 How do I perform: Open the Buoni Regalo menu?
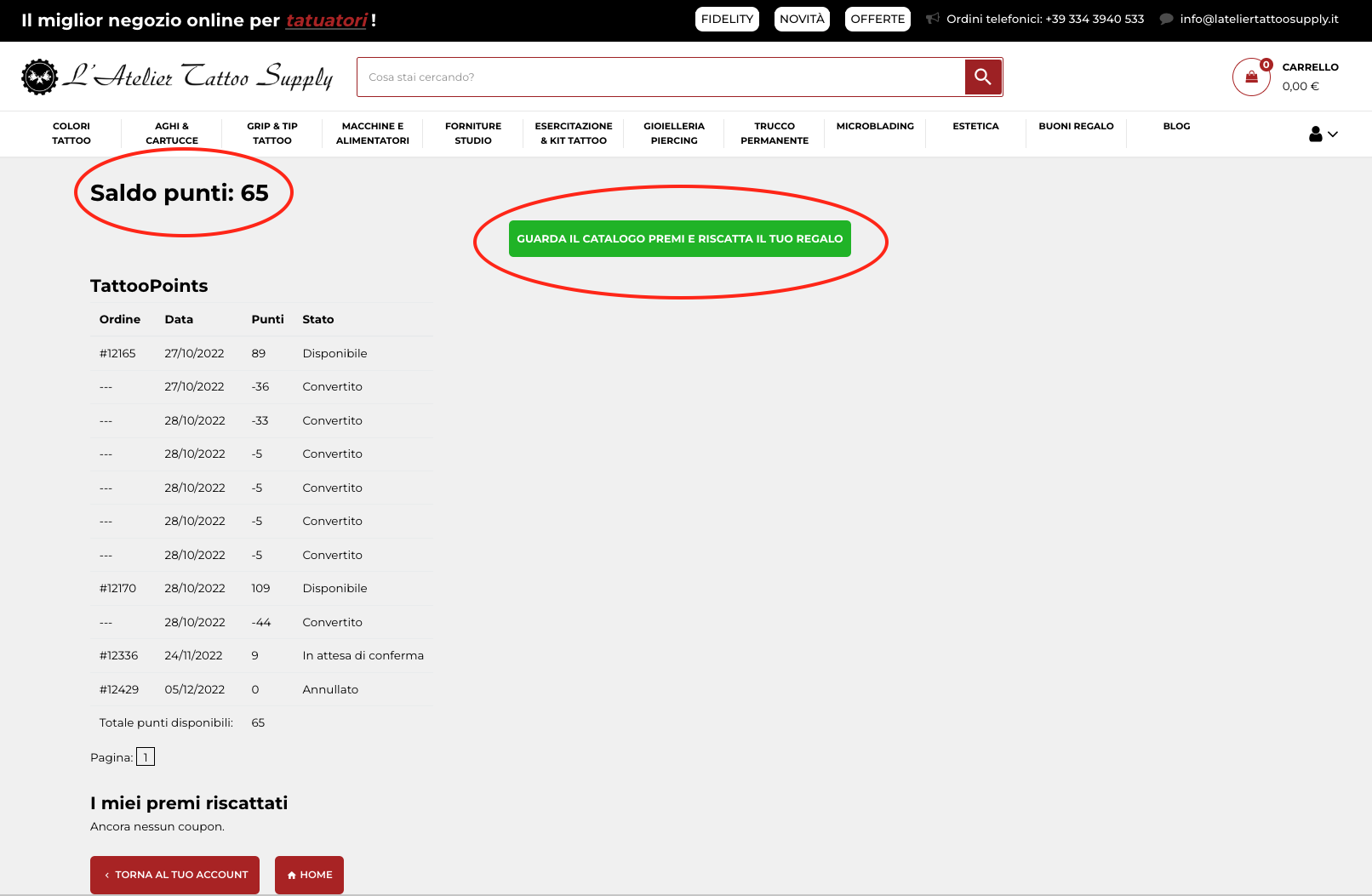pos(1076,126)
